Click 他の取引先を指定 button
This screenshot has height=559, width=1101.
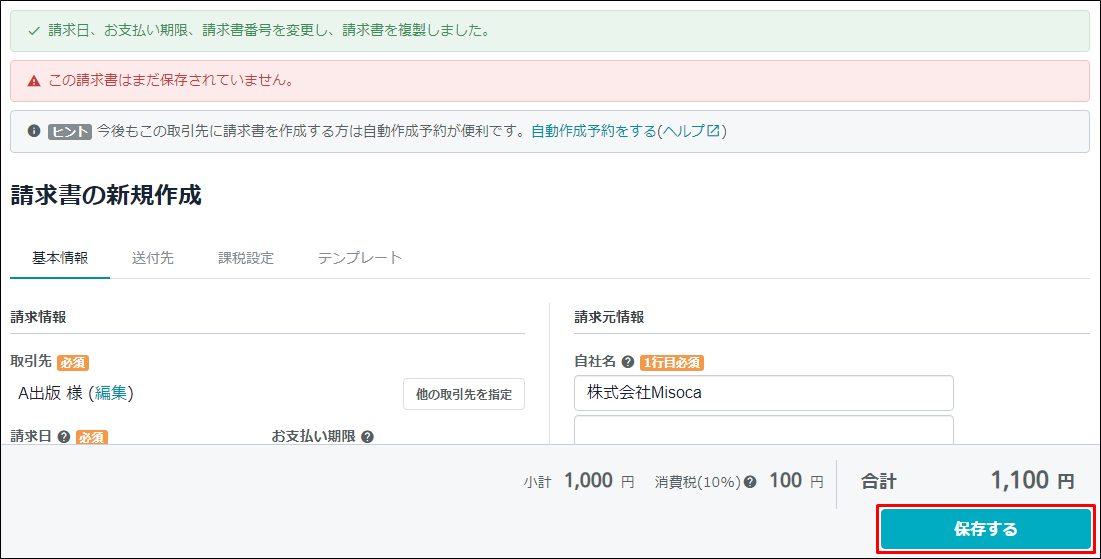pos(463,394)
